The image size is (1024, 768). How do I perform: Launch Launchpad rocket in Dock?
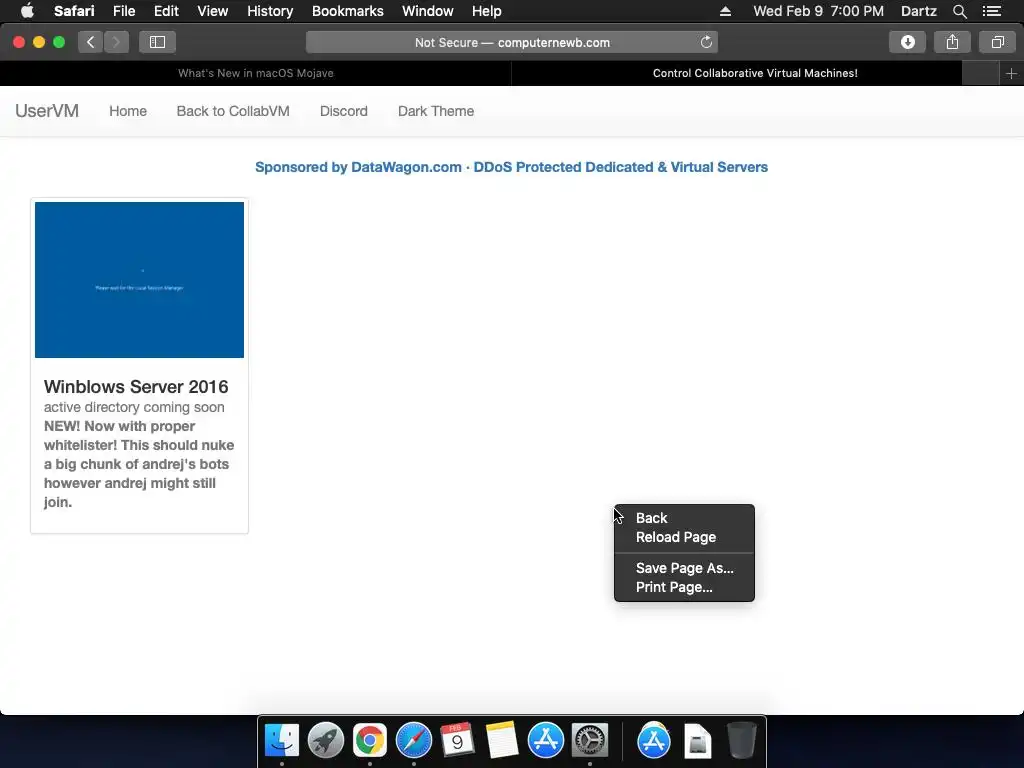[x=326, y=741]
